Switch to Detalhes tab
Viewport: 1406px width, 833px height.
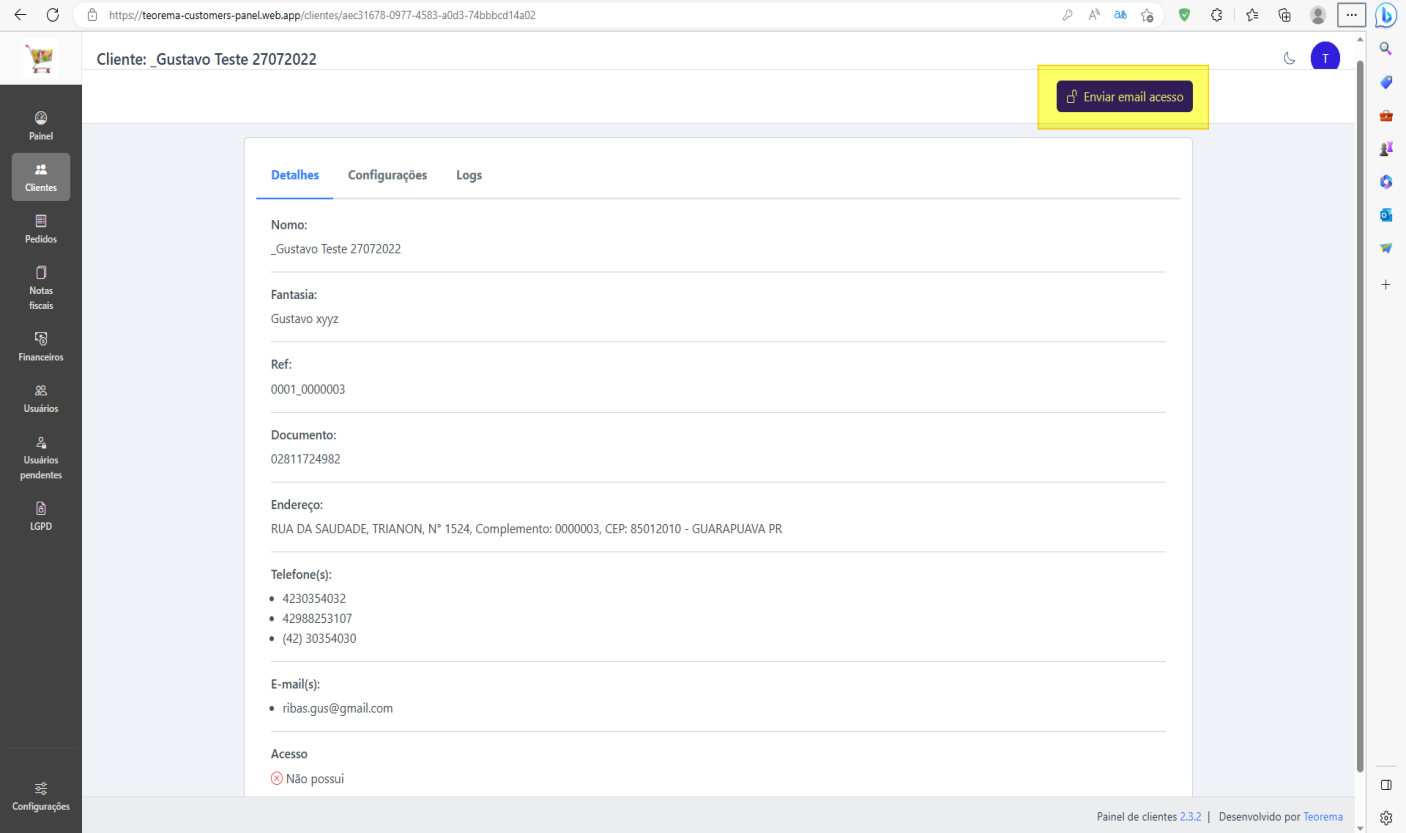coord(295,175)
